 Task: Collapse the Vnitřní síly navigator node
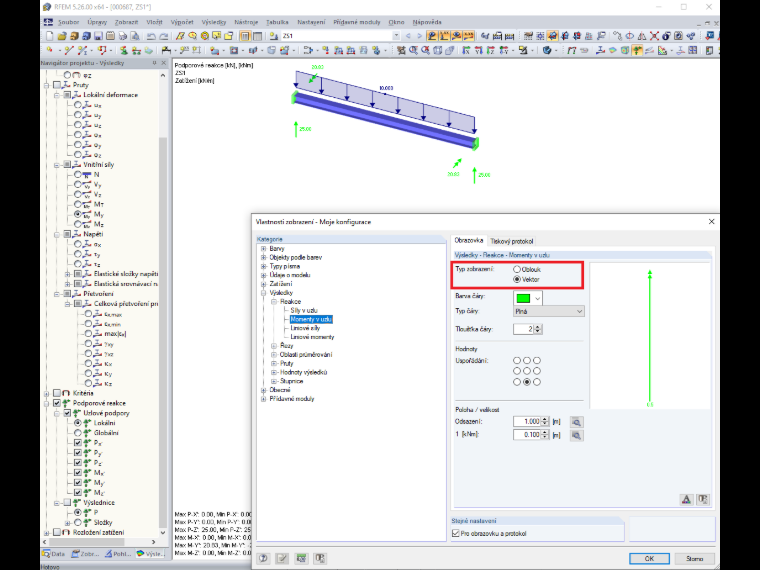[x=57, y=165]
